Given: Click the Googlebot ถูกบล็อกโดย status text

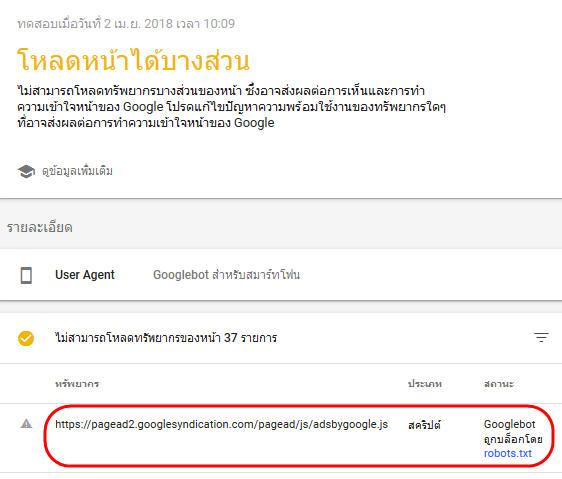Looking at the screenshot, I should pos(513,432).
